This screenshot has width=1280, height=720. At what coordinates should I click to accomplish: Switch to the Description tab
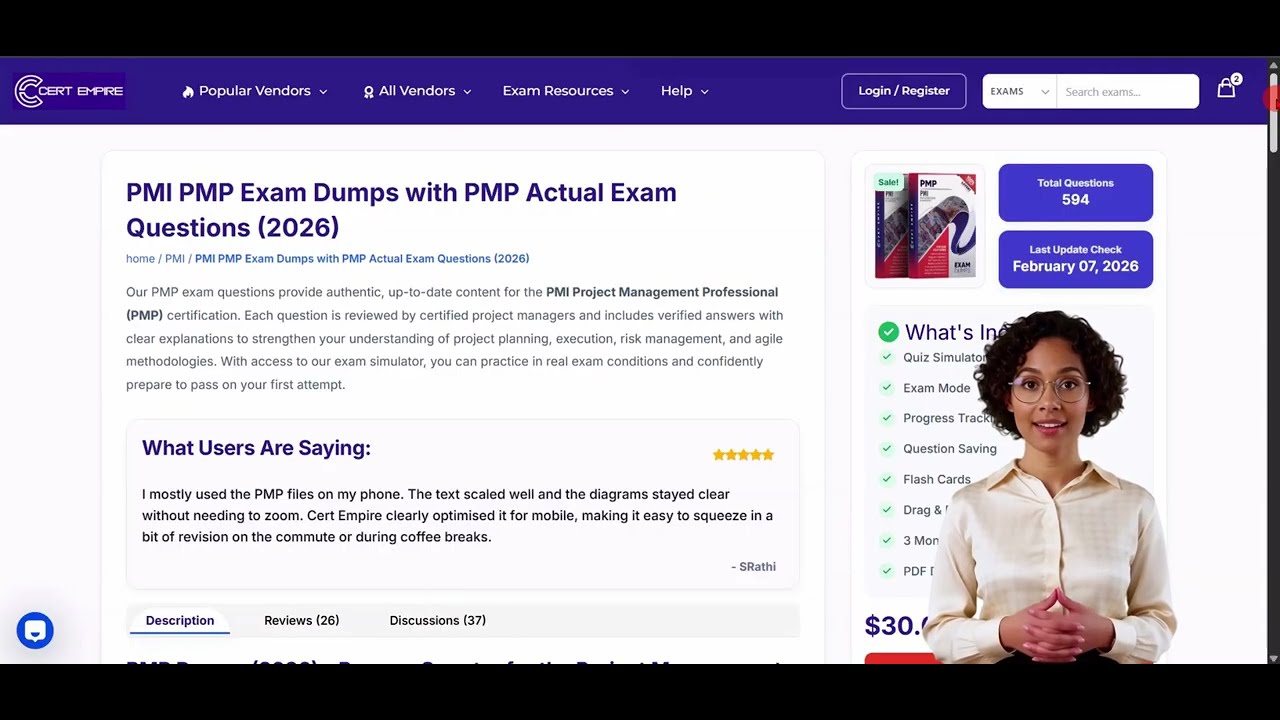[180, 620]
